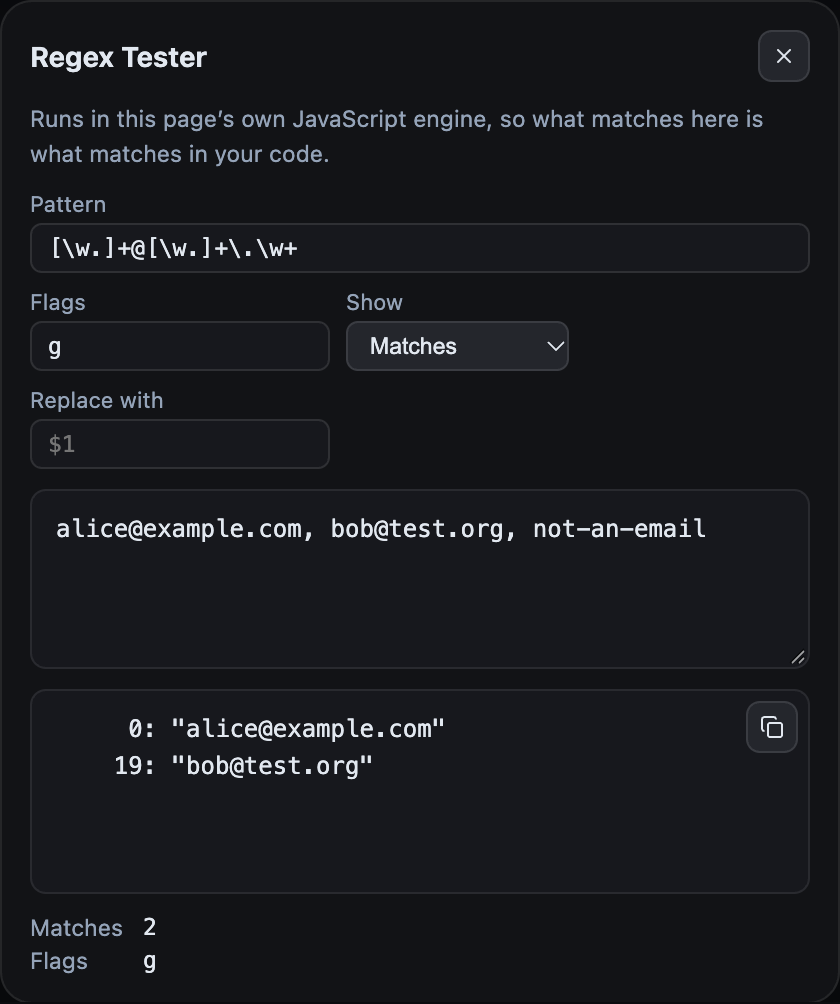Click the Flags label above the input

pos(58,302)
